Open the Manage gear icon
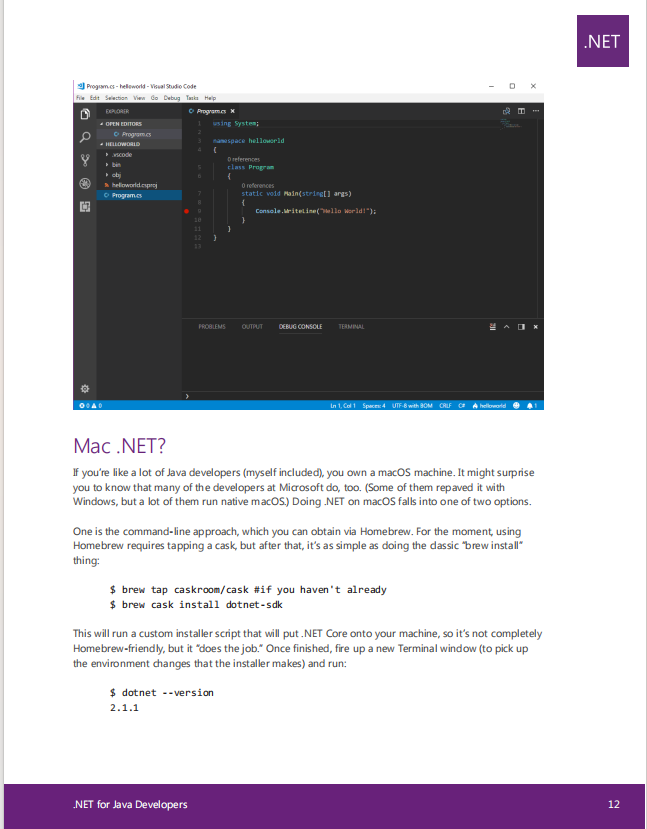 (x=85, y=389)
